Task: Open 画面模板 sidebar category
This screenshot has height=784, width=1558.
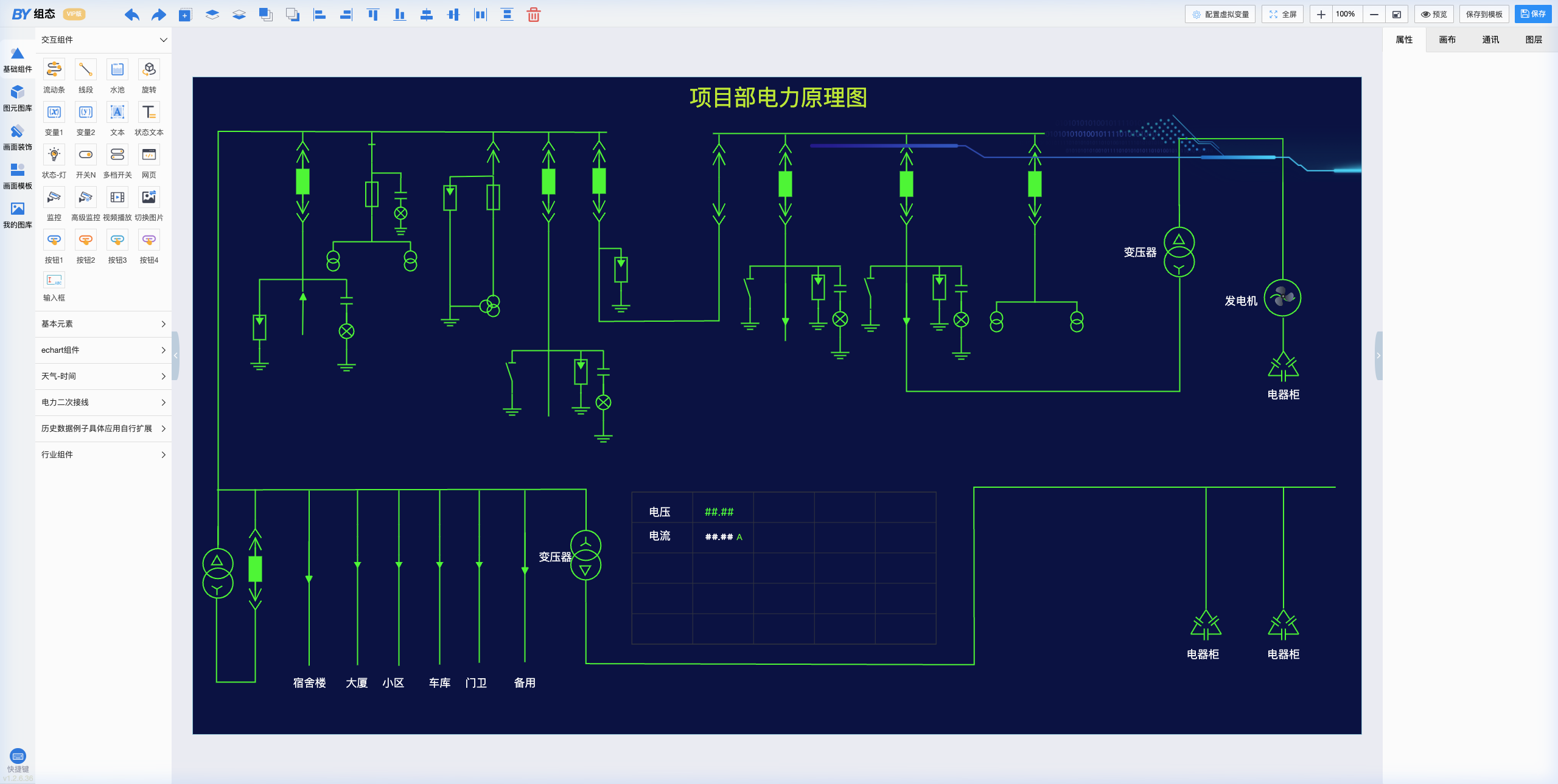Action: (18, 176)
